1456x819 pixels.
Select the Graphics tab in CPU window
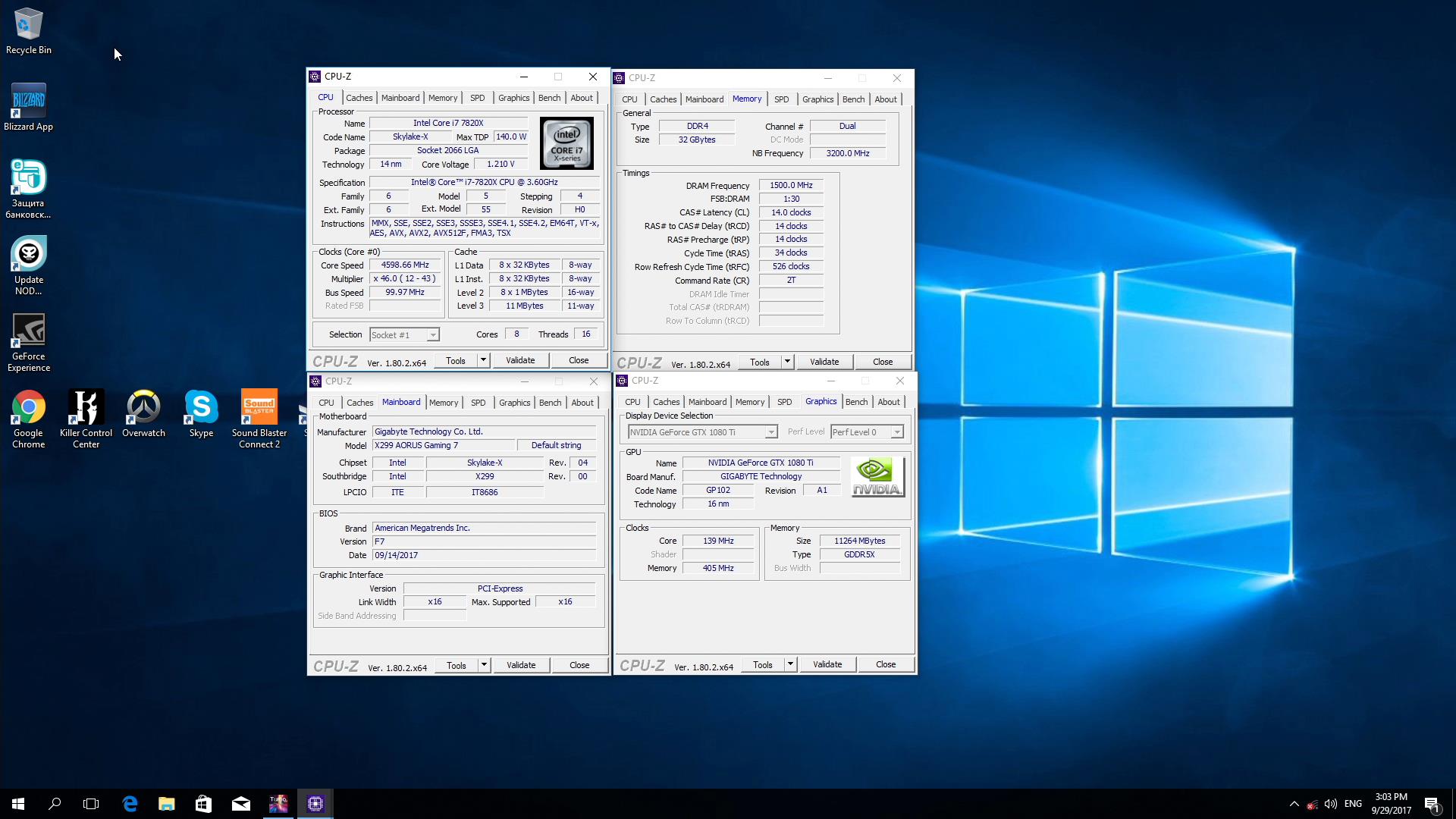pos(514,98)
